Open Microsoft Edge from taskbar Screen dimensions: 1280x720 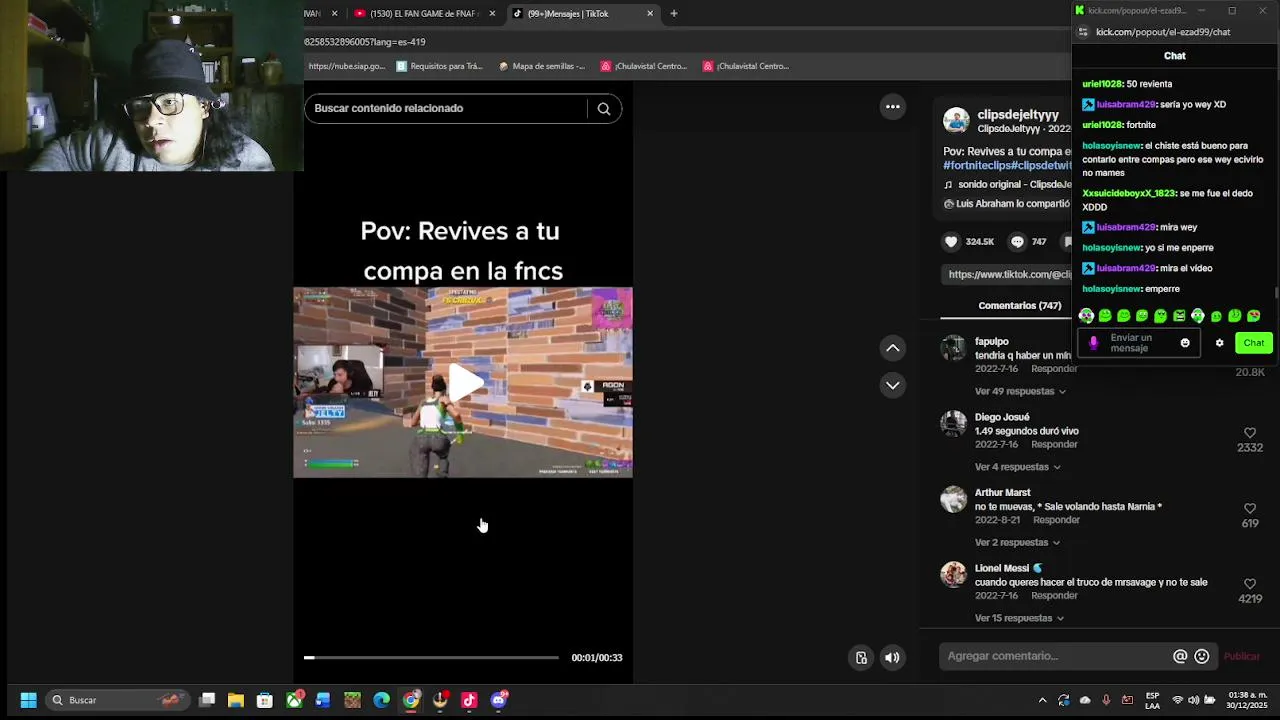381,700
